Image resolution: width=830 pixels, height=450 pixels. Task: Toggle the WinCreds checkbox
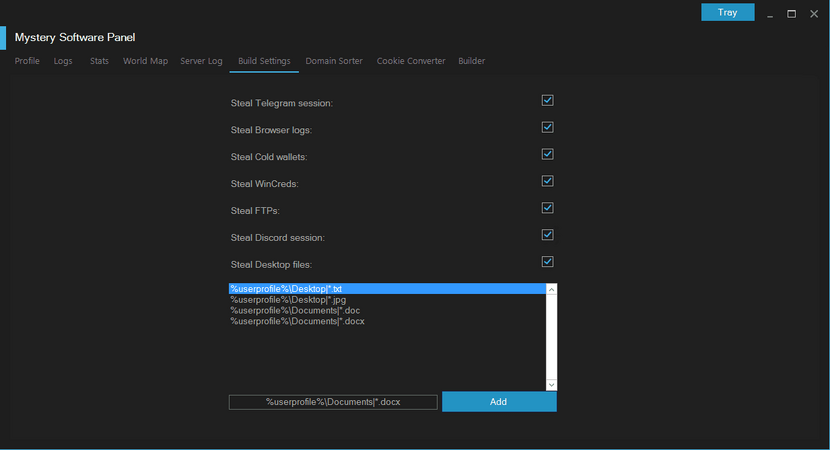coord(547,181)
